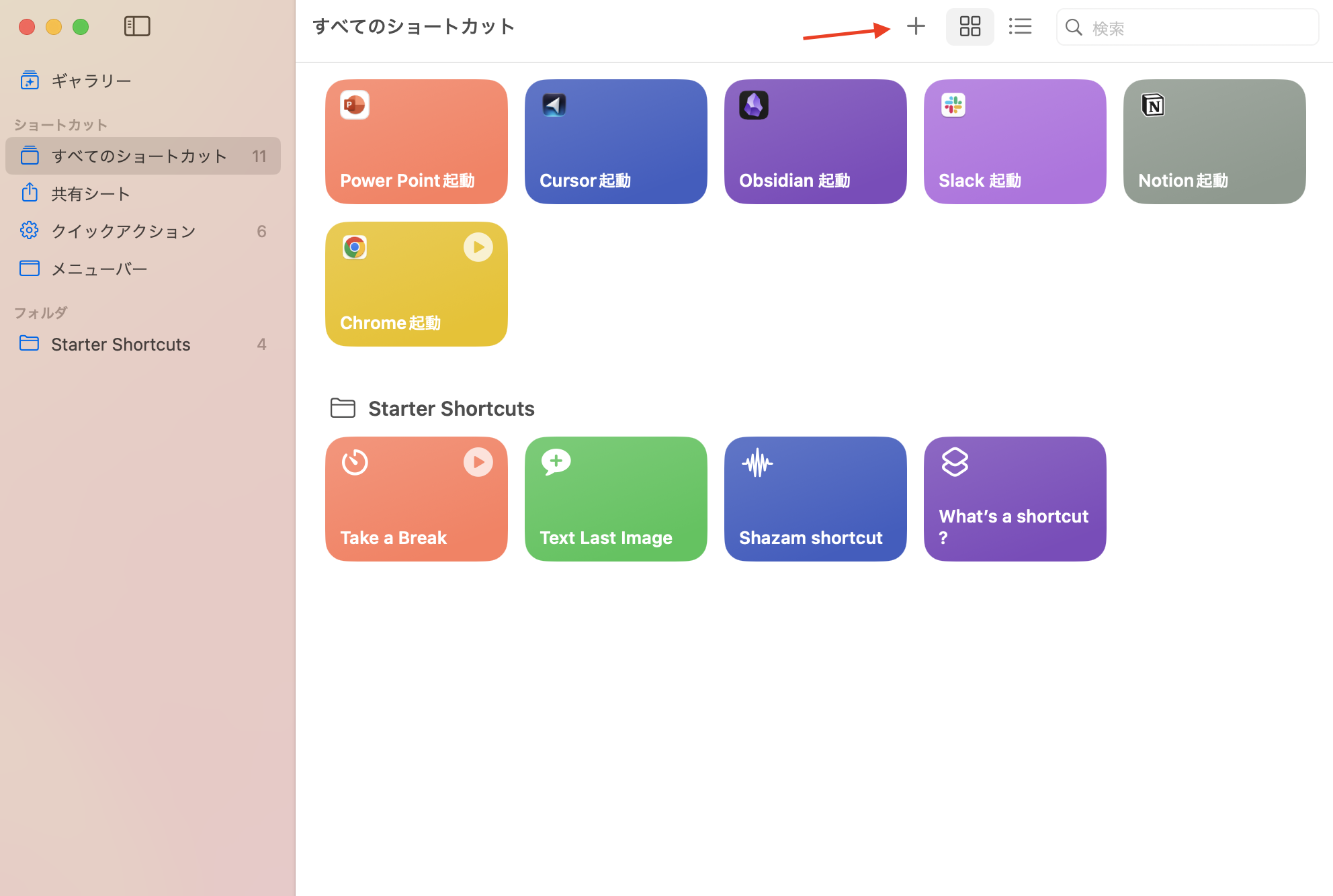The height and width of the screenshot is (896, 1333).
Task: Click the Shazam waveform icon
Action: (757, 463)
